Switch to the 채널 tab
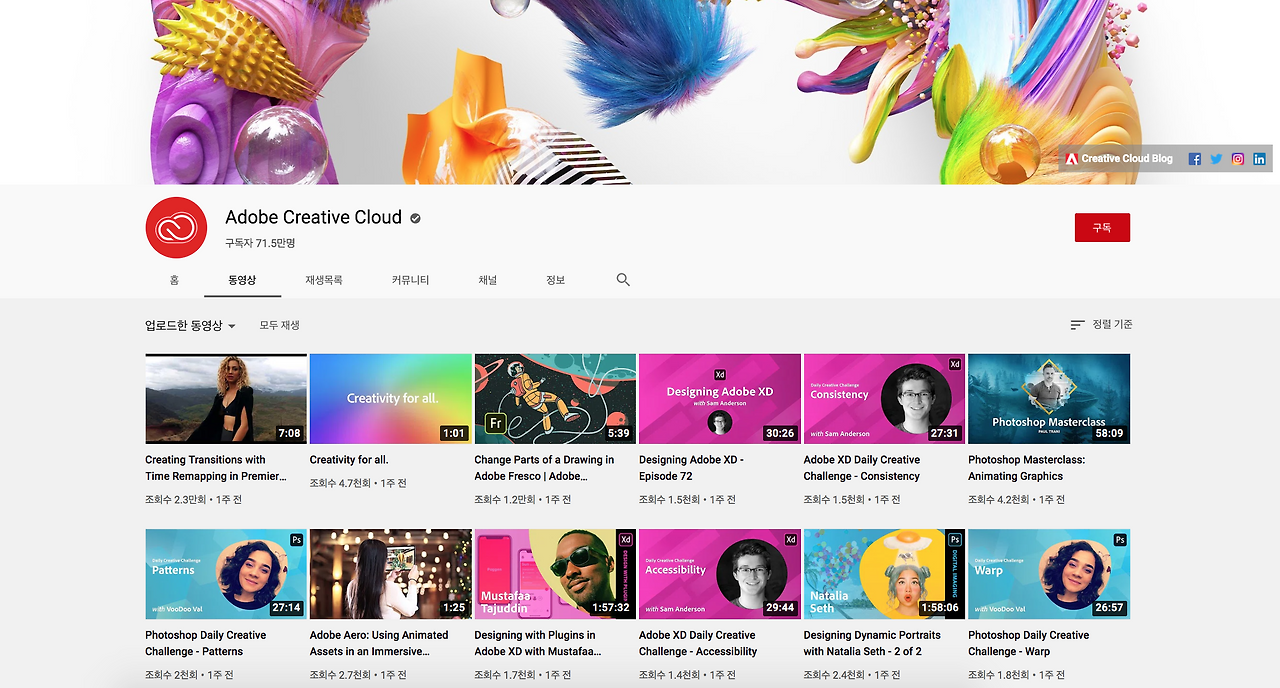The height and width of the screenshot is (688, 1280). [x=487, y=280]
